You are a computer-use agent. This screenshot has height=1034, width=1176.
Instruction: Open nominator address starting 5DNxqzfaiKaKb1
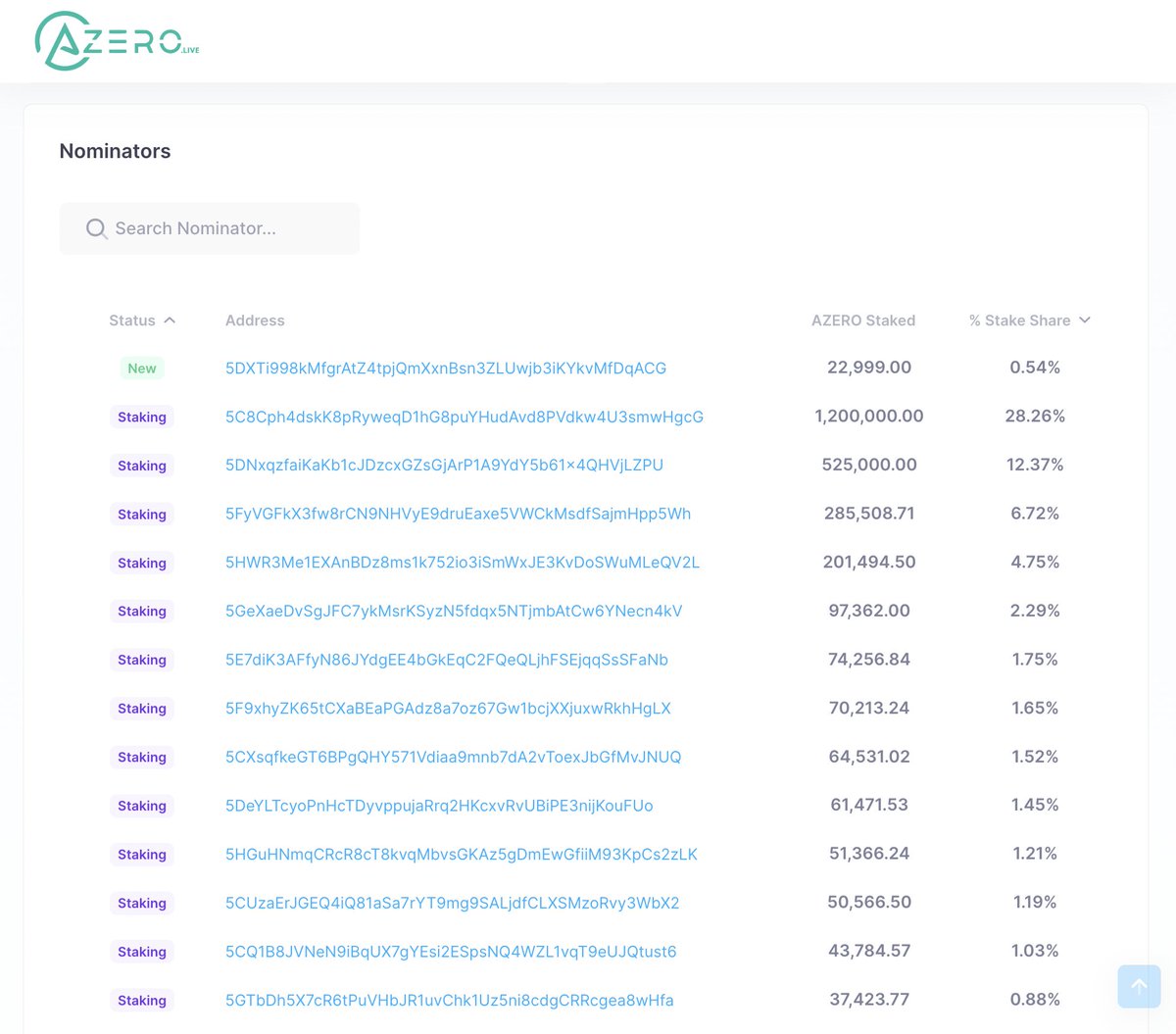(444, 465)
